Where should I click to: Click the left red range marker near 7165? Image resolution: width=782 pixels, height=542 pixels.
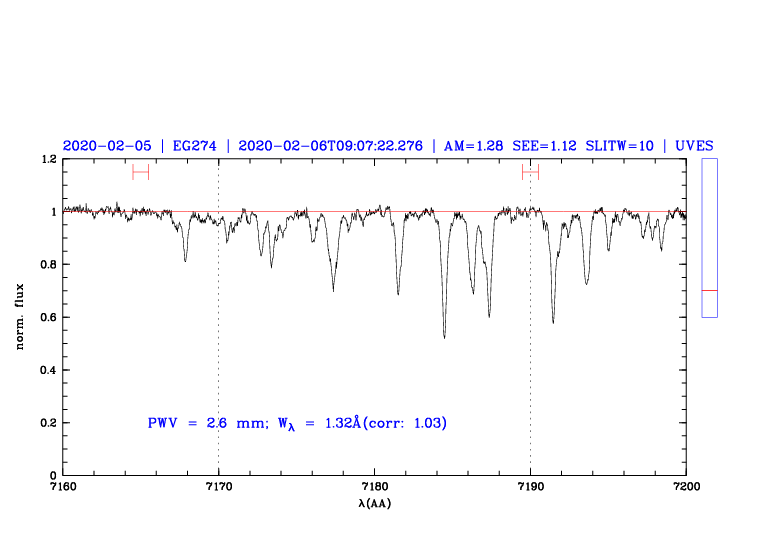[140, 172]
